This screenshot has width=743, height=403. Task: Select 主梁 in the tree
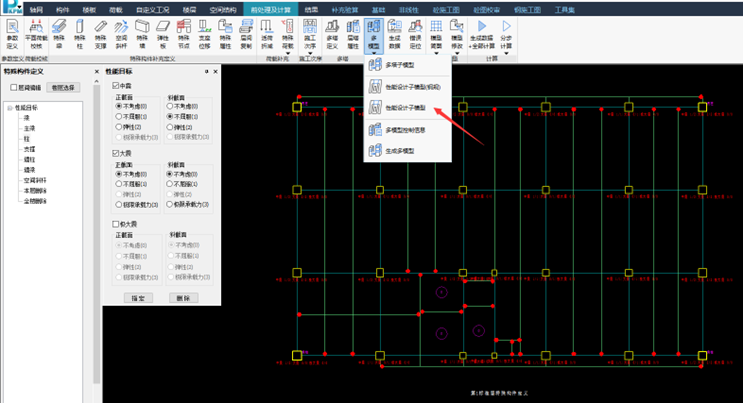point(29,128)
